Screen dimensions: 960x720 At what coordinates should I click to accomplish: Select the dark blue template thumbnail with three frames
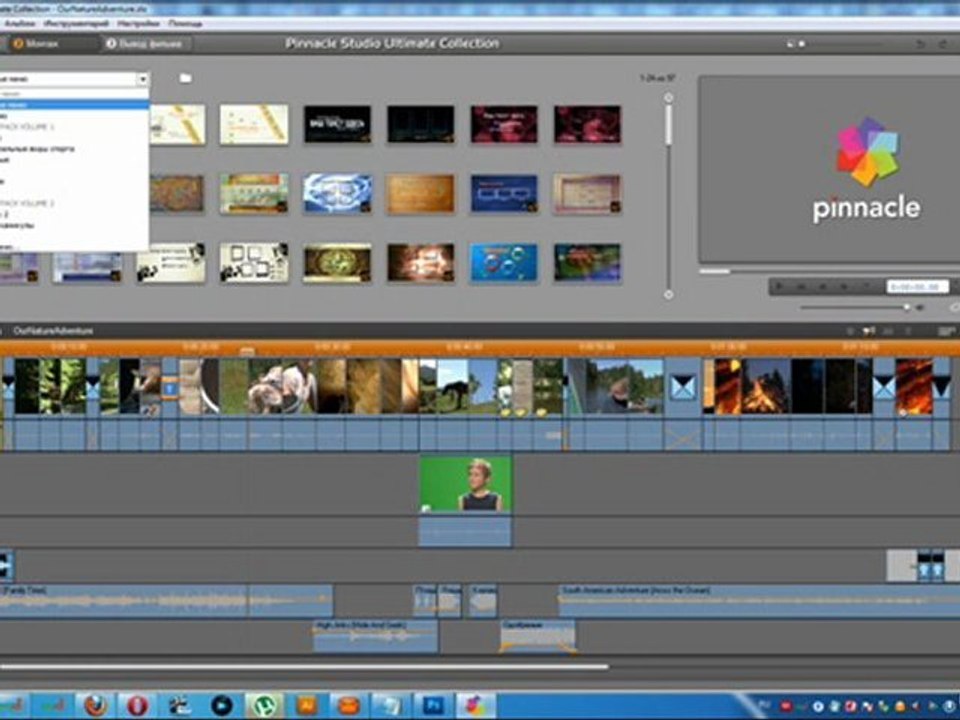coord(504,193)
